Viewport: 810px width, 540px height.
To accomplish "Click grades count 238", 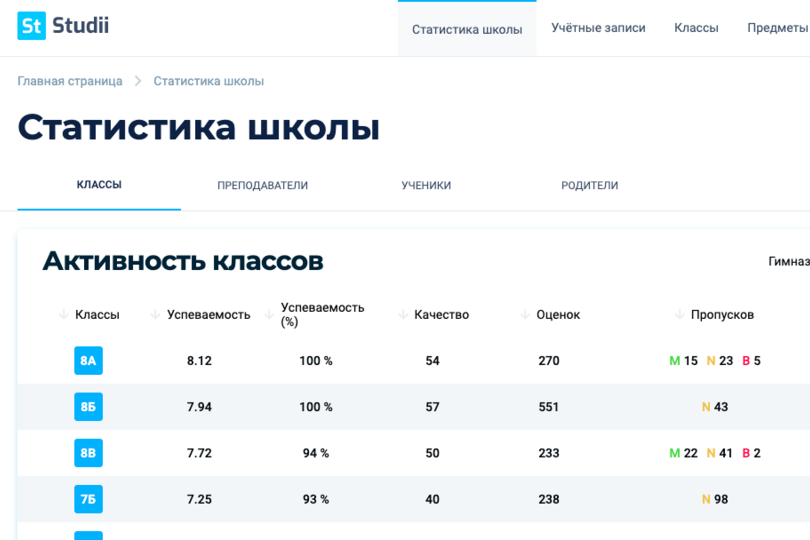I will [x=549, y=499].
